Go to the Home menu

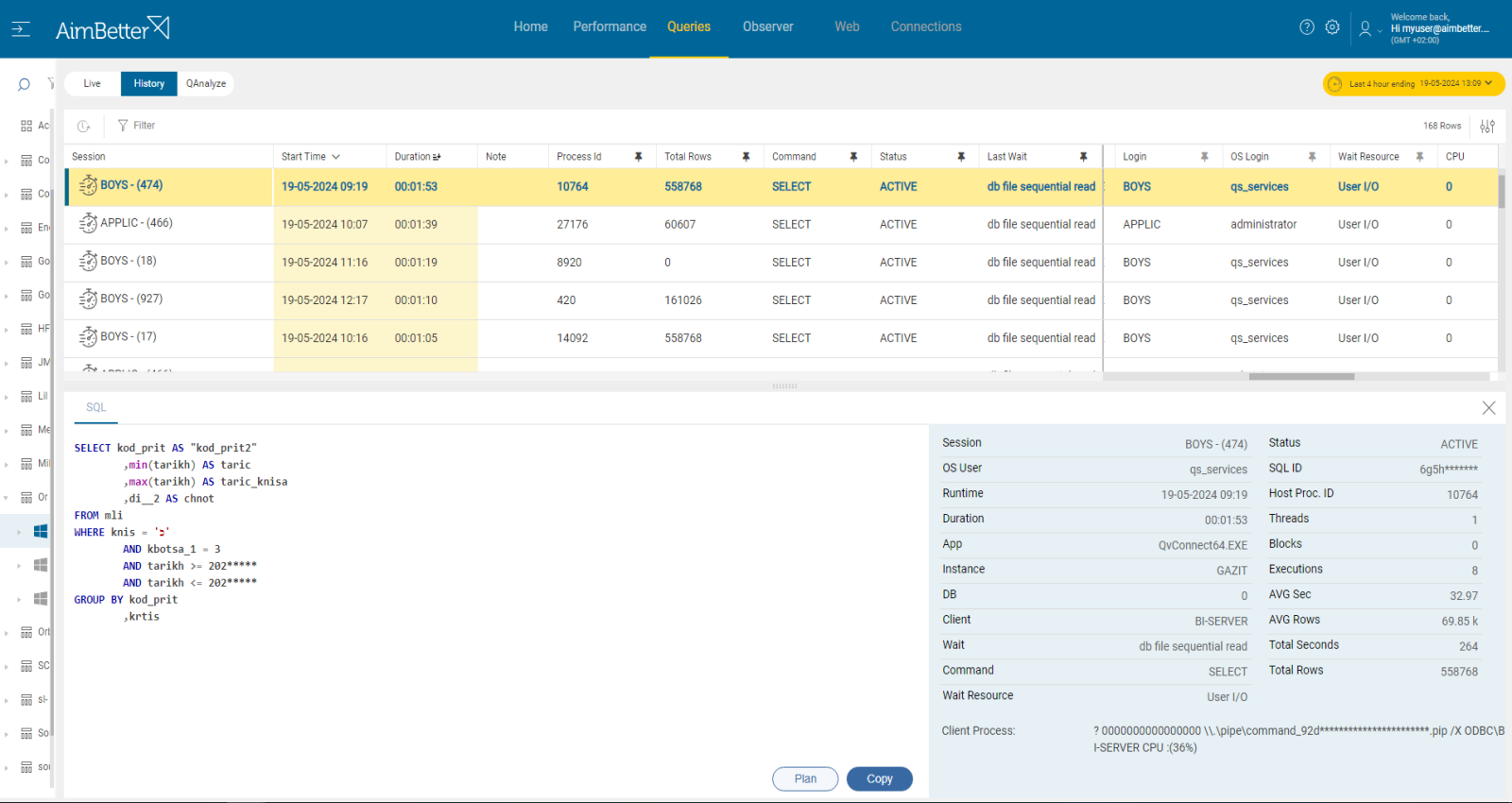[530, 27]
